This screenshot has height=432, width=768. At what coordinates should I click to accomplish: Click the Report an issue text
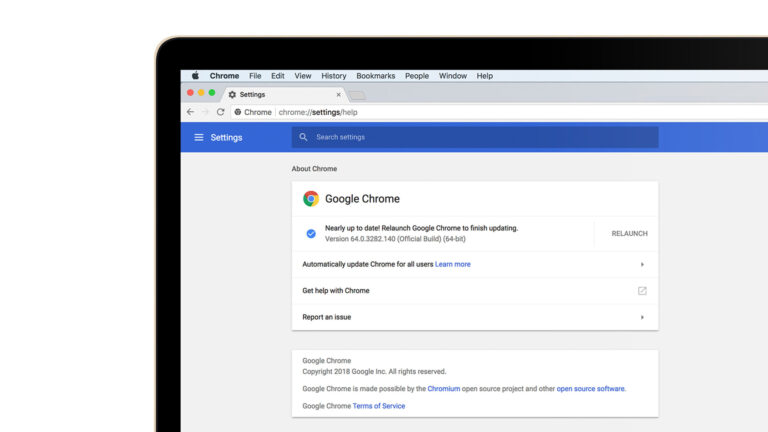pyautogui.click(x=327, y=317)
